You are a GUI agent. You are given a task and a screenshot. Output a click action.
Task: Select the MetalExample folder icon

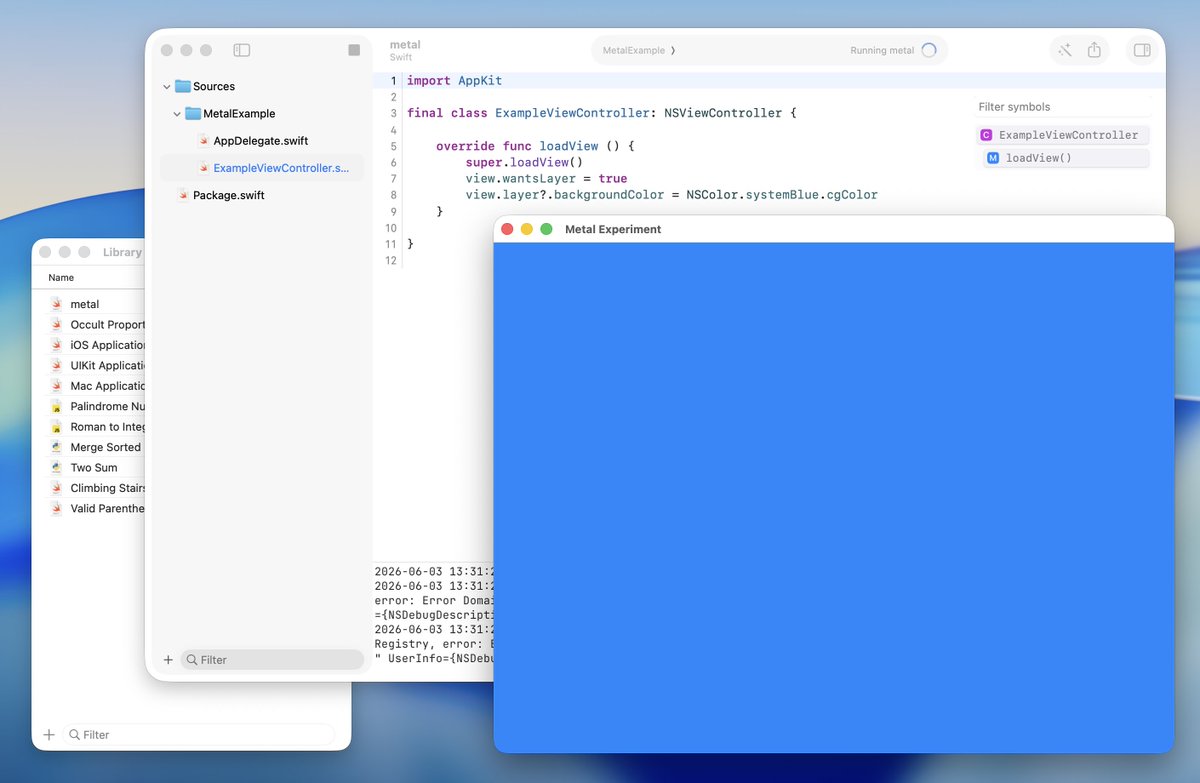click(x=193, y=114)
